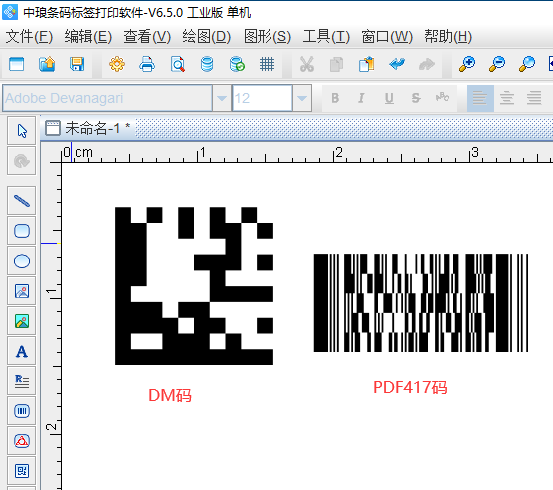553x490 pixels.
Task: Center align the text
Action: tap(507, 98)
